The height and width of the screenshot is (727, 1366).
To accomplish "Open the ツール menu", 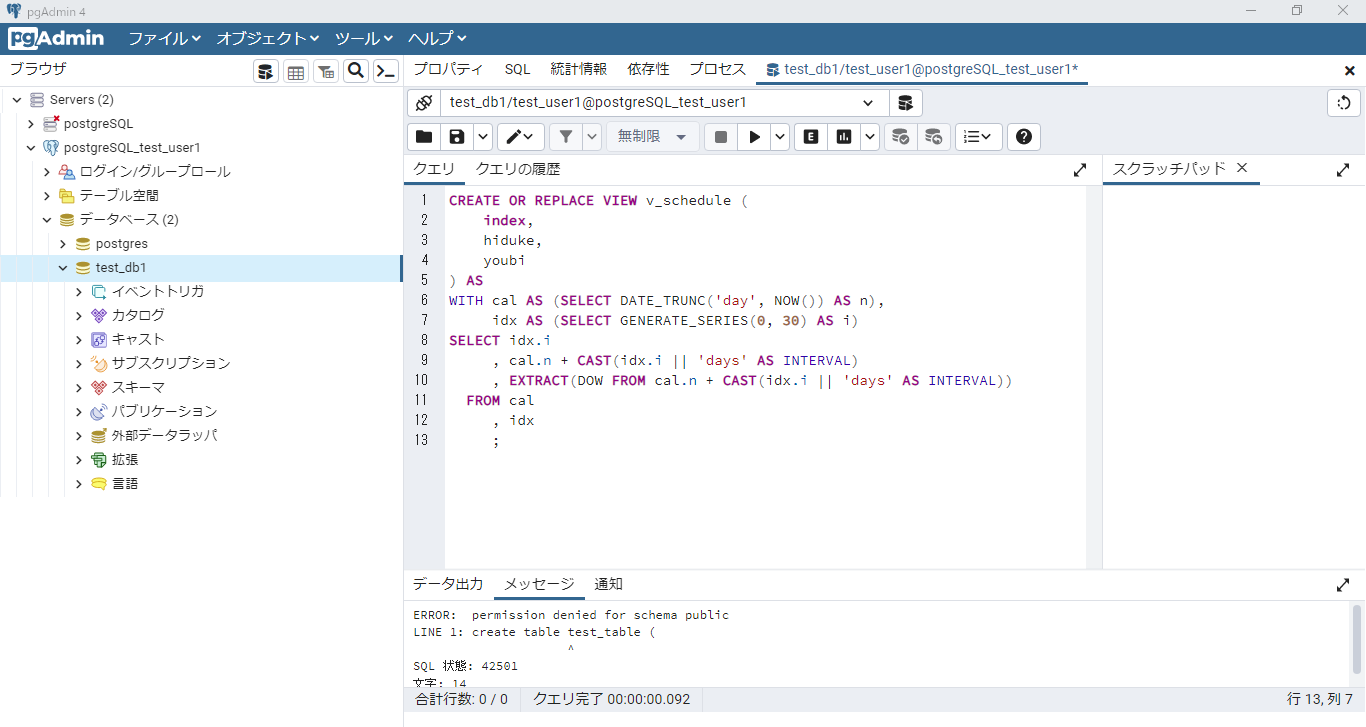I will coord(364,38).
